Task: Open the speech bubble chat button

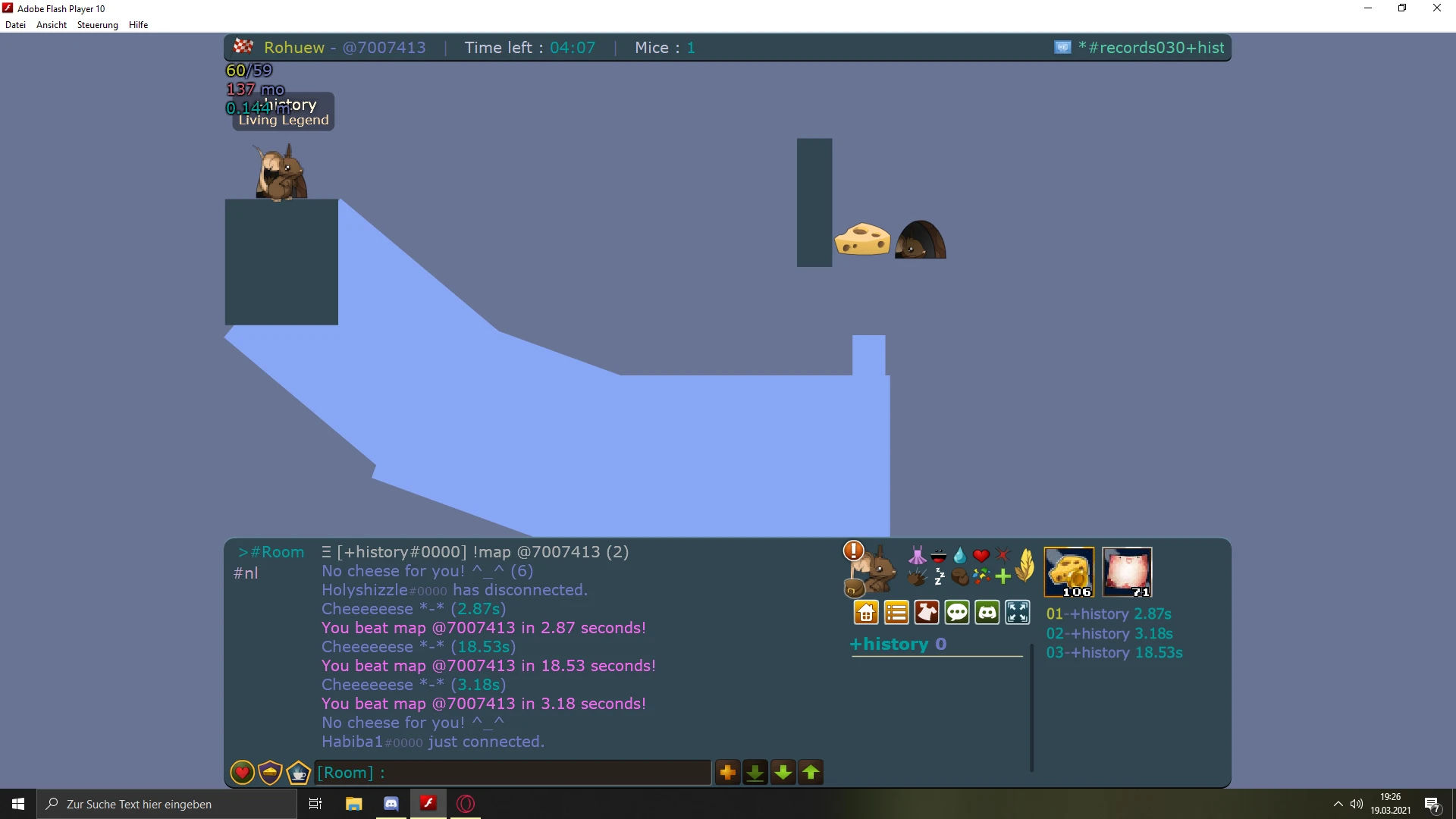Action: (x=957, y=612)
